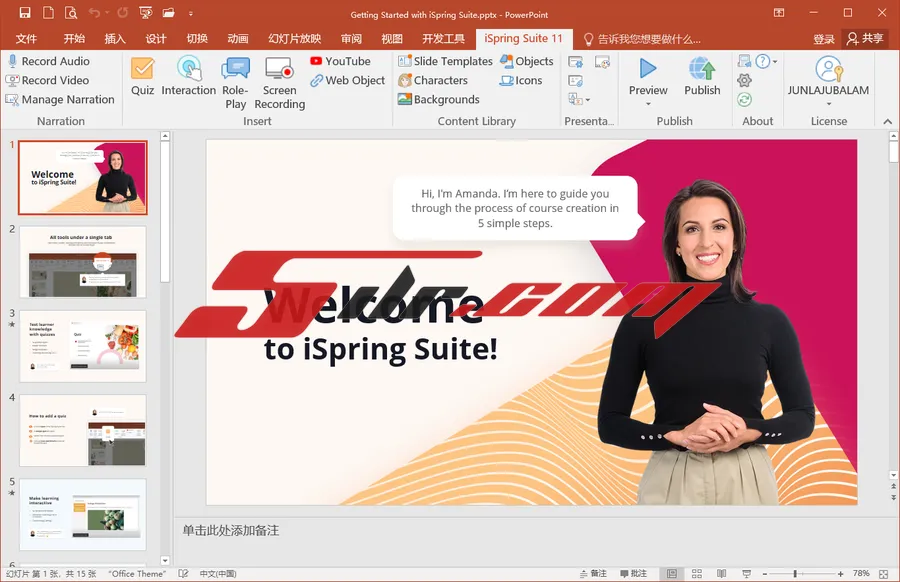The image size is (900, 582).
Task: Open the Icons library
Action: tap(521, 80)
